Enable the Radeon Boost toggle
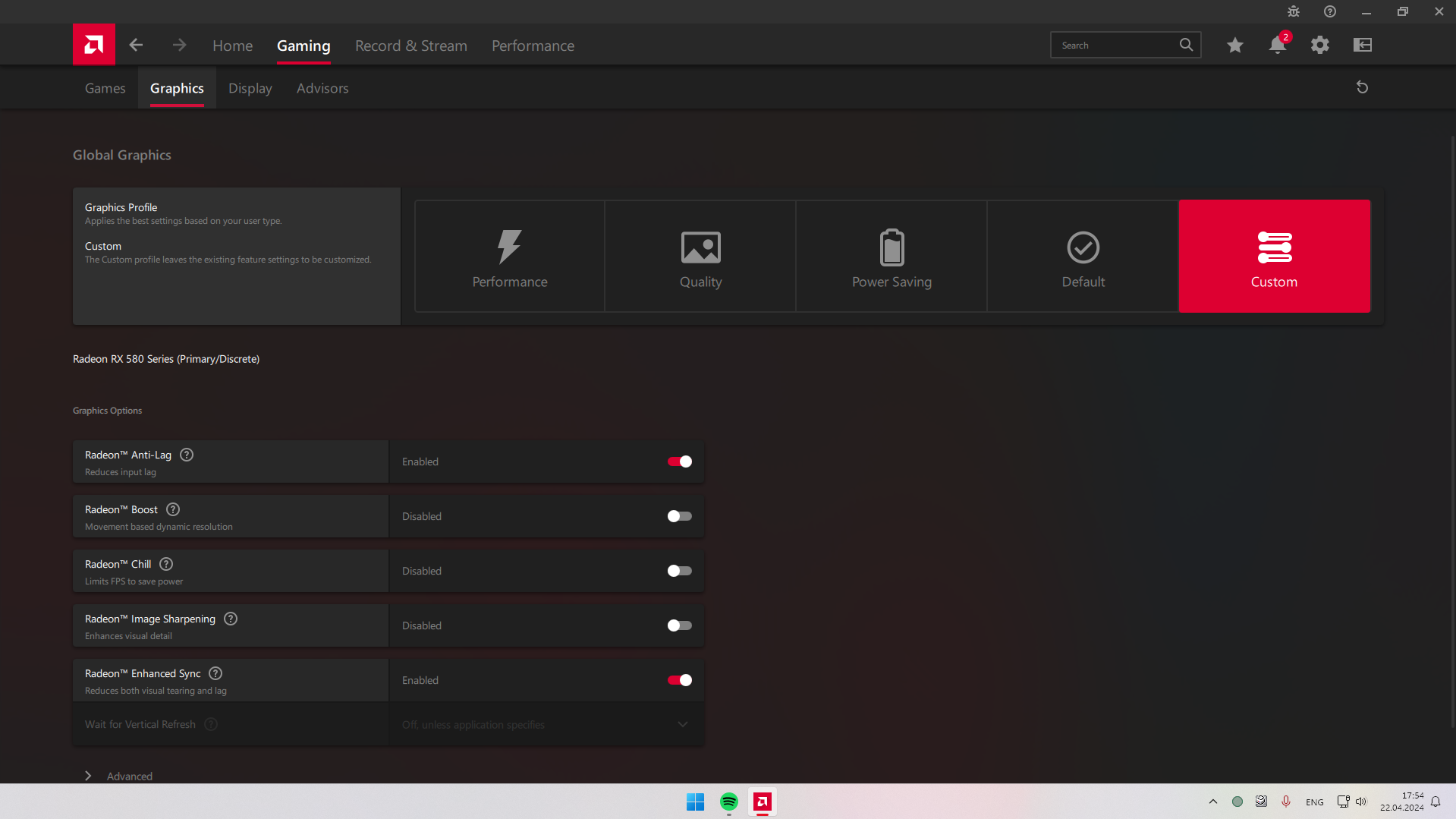The image size is (1456, 819). pyautogui.click(x=680, y=516)
